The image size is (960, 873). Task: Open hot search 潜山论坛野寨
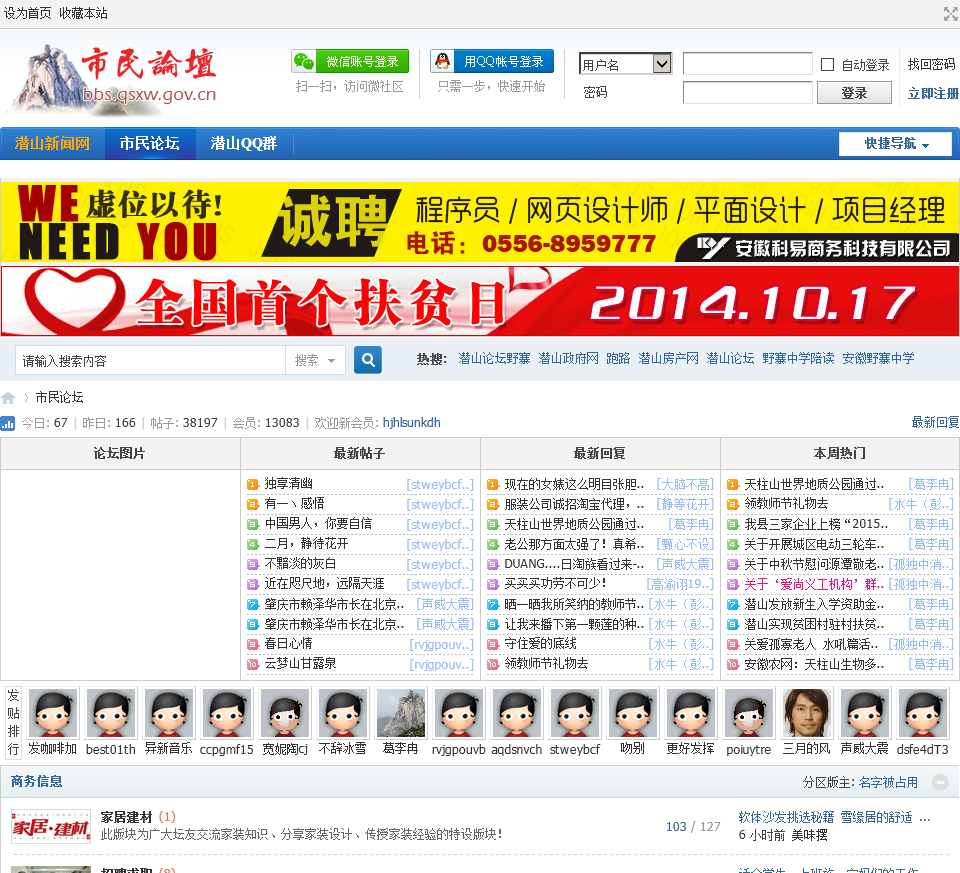494,358
